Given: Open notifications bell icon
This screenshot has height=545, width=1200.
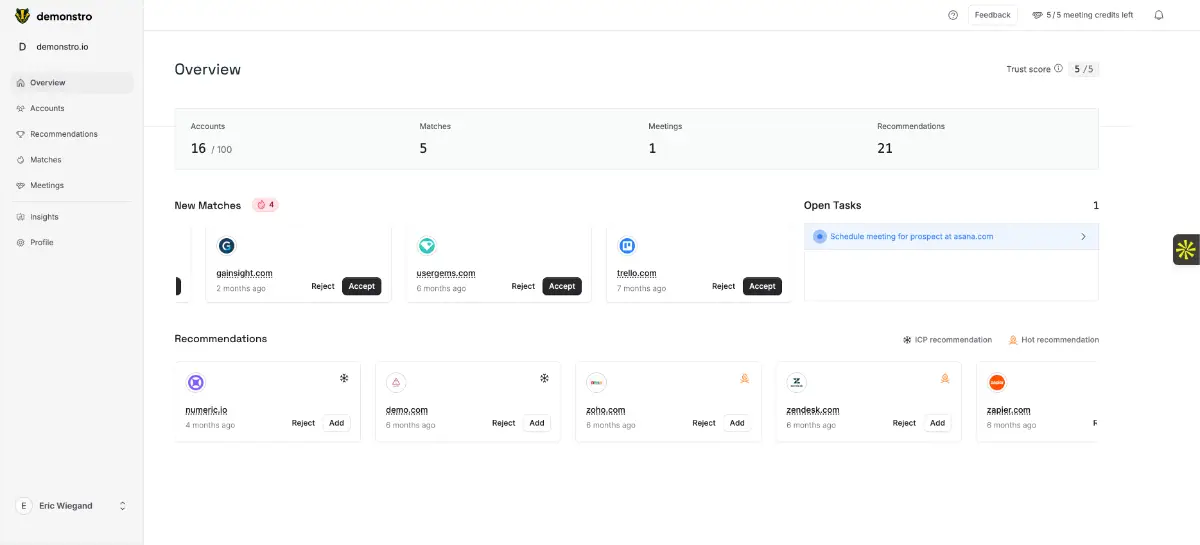Looking at the screenshot, I should point(1159,15).
